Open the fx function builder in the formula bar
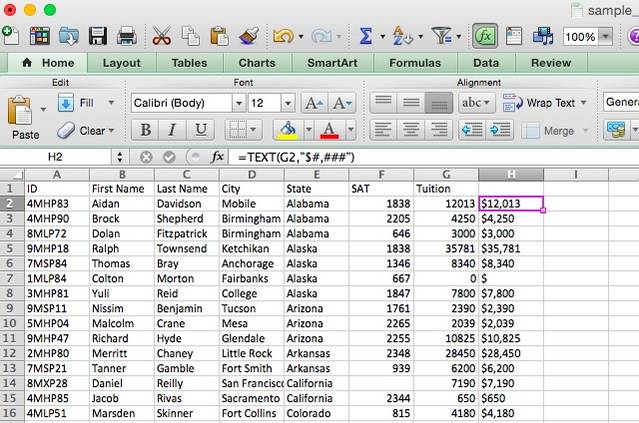The height and width of the screenshot is (423, 639). (218, 157)
